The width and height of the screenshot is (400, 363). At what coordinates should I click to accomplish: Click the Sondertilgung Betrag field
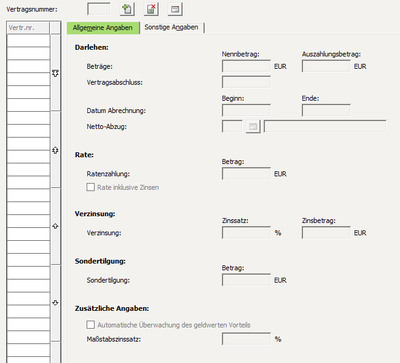coord(246,280)
